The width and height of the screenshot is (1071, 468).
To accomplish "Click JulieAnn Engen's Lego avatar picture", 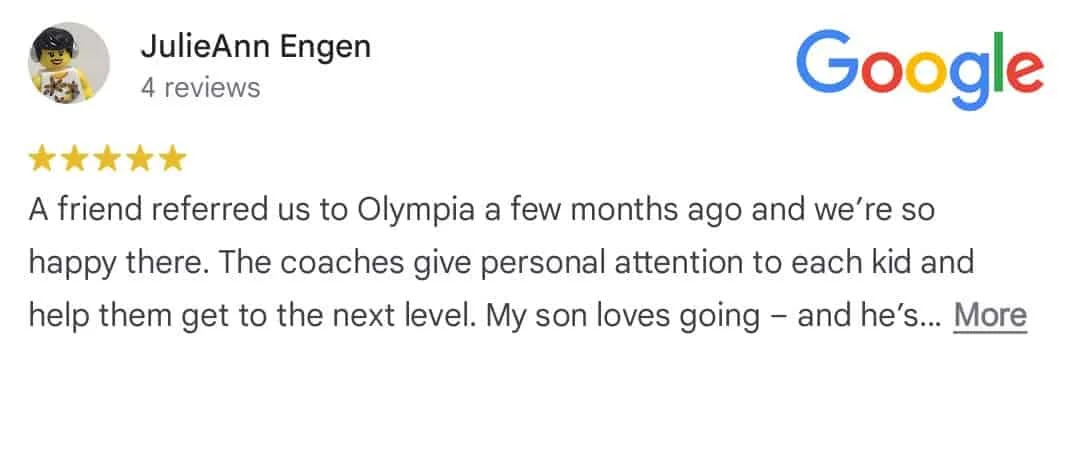I will point(68,63).
